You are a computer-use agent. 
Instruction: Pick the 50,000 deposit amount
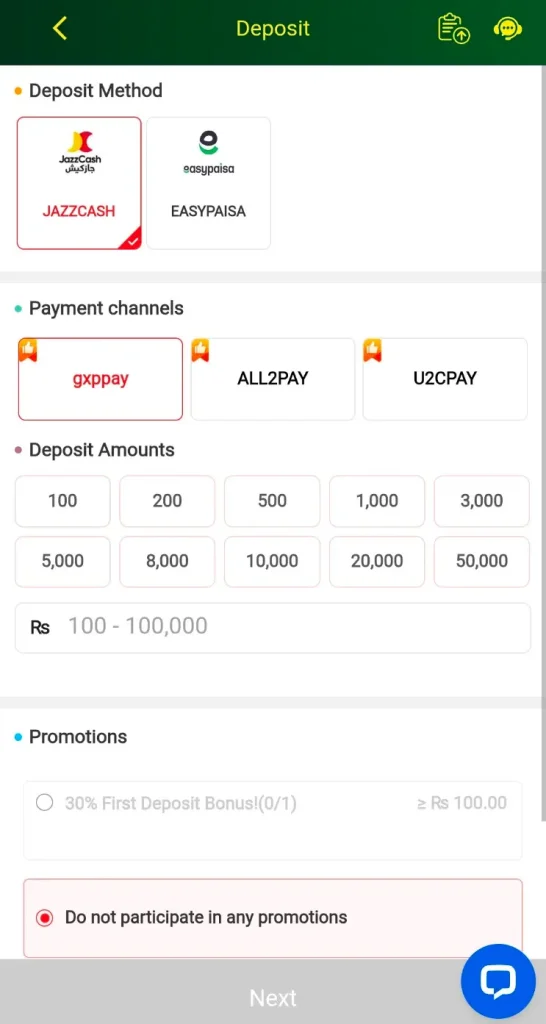[482, 561]
